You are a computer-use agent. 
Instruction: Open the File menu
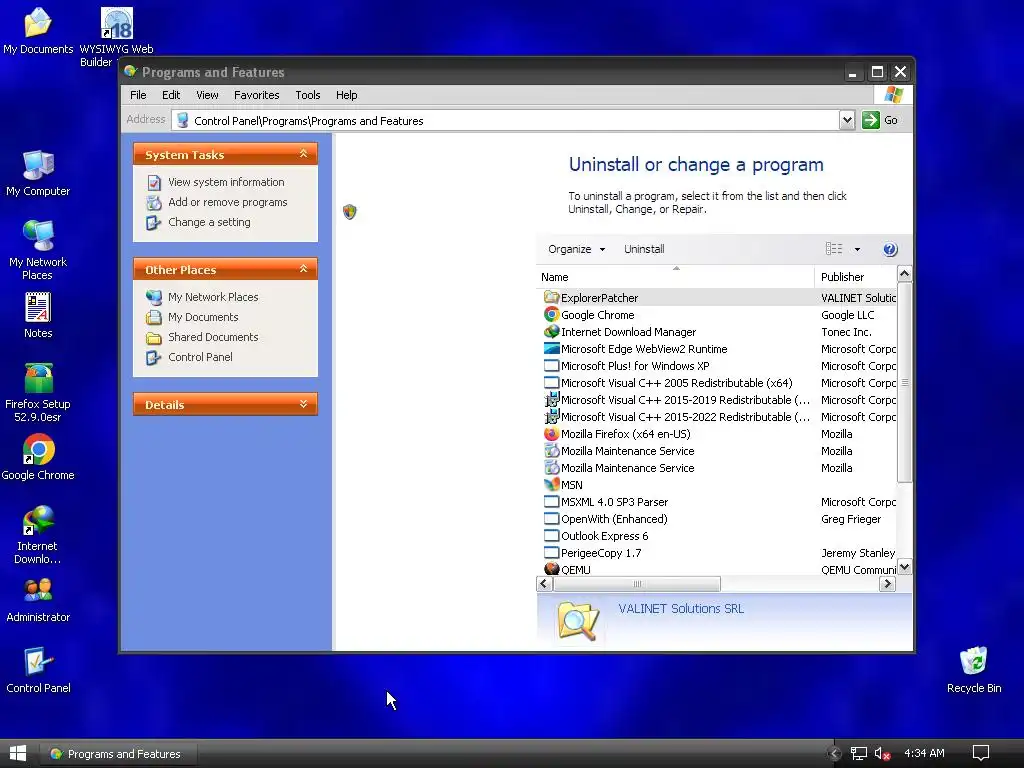(138, 95)
